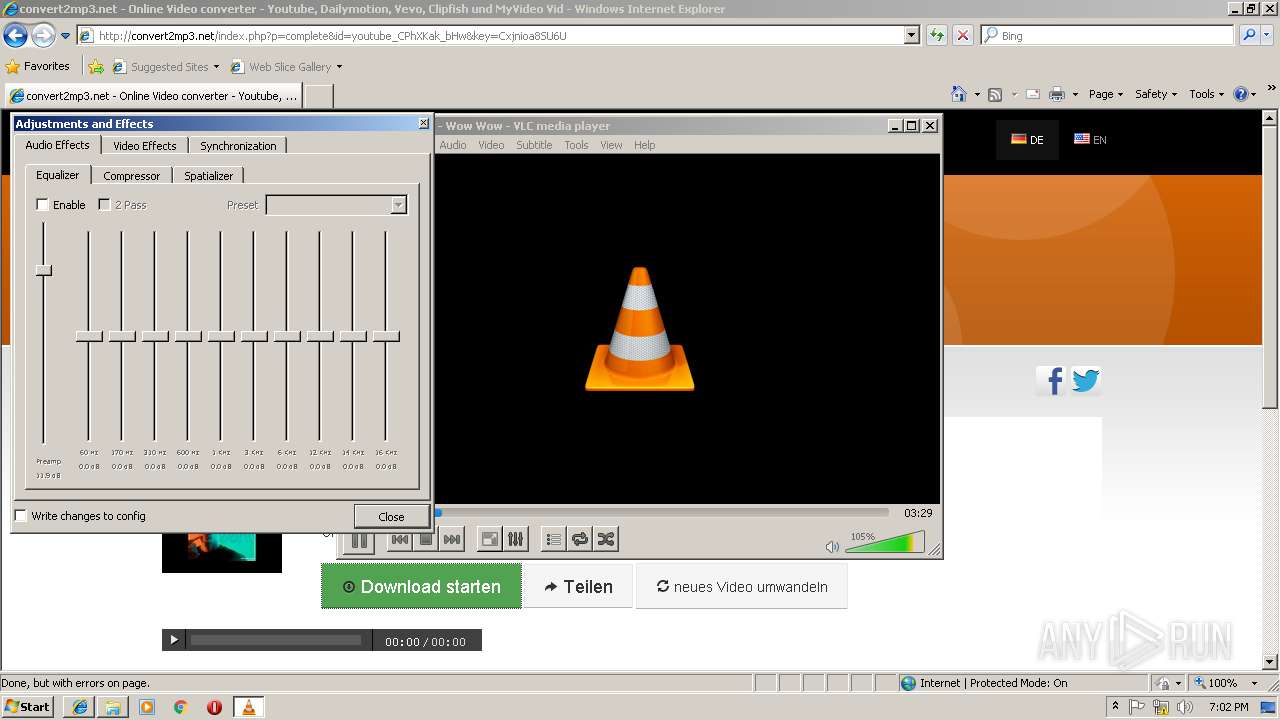Toggle VLC fullscreen mode button
This screenshot has height=720, width=1280.
tap(490, 540)
